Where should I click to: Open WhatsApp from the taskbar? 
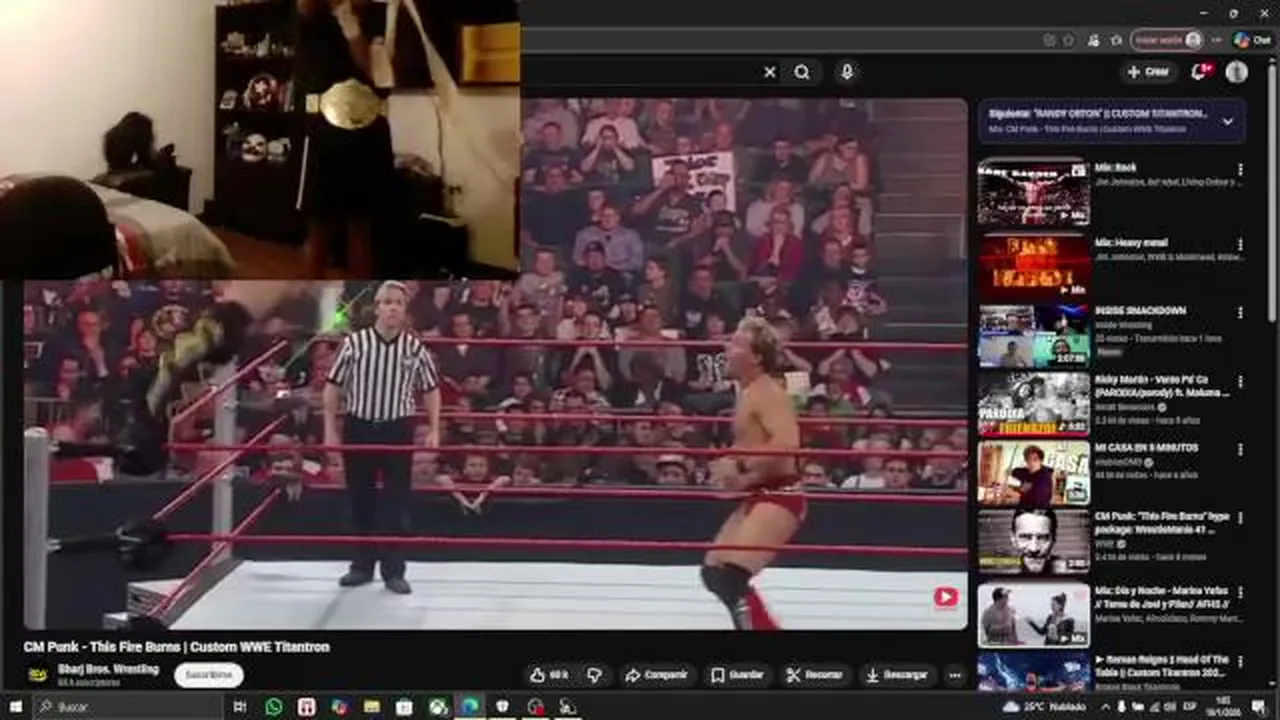point(274,706)
